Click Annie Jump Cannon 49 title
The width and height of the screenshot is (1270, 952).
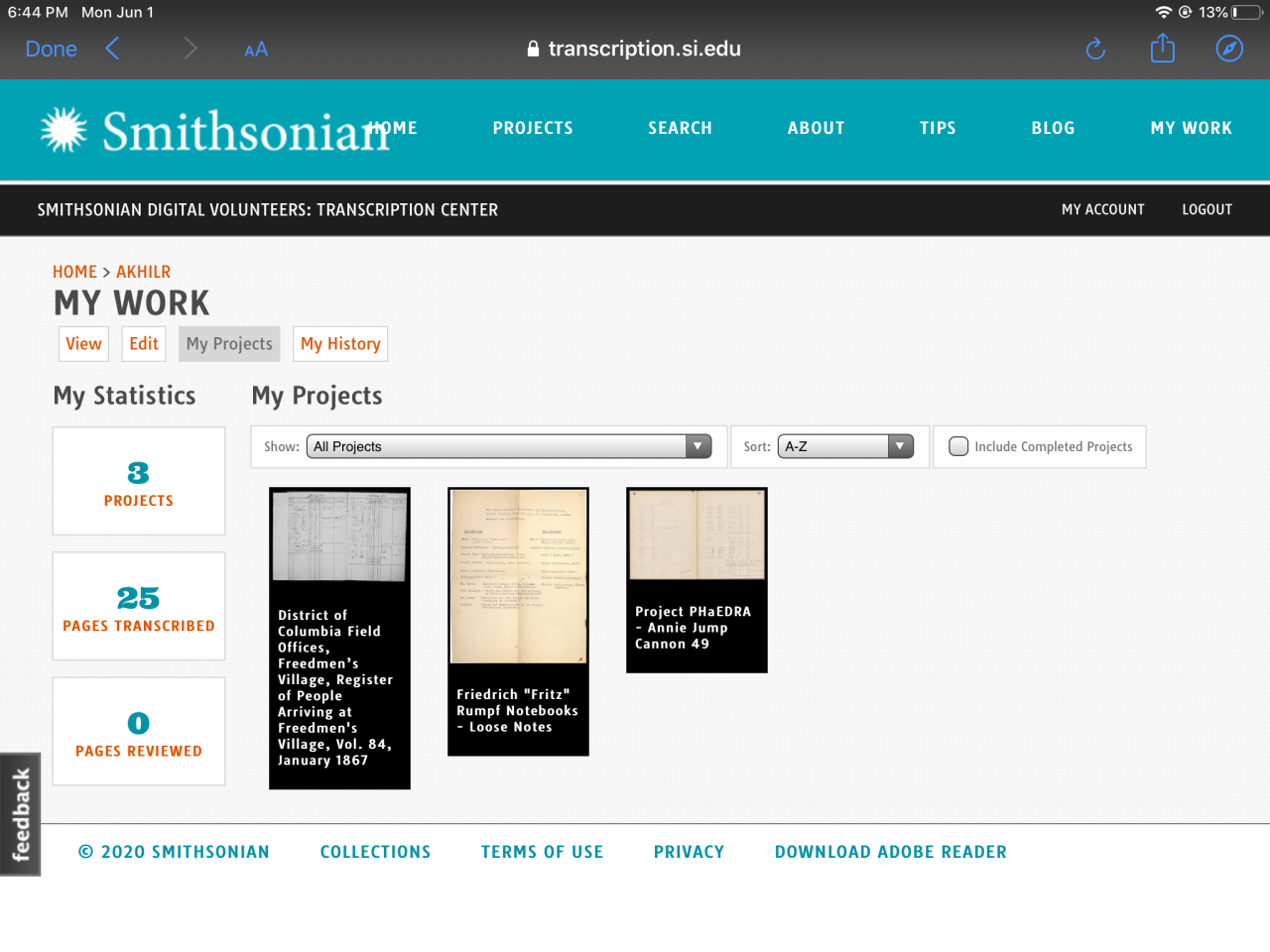point(693,628)
